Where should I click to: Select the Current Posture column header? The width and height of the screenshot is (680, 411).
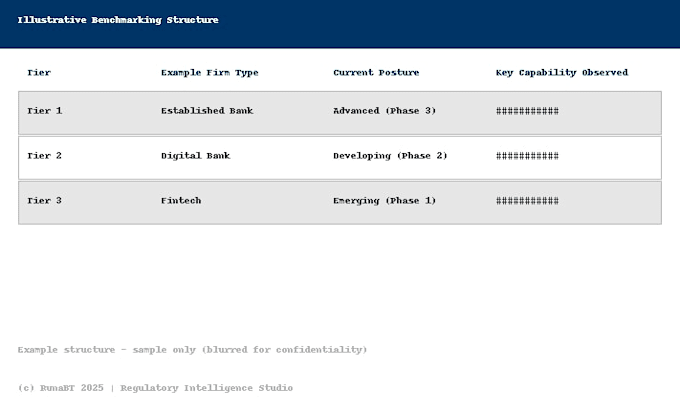[x=376, y=73]
